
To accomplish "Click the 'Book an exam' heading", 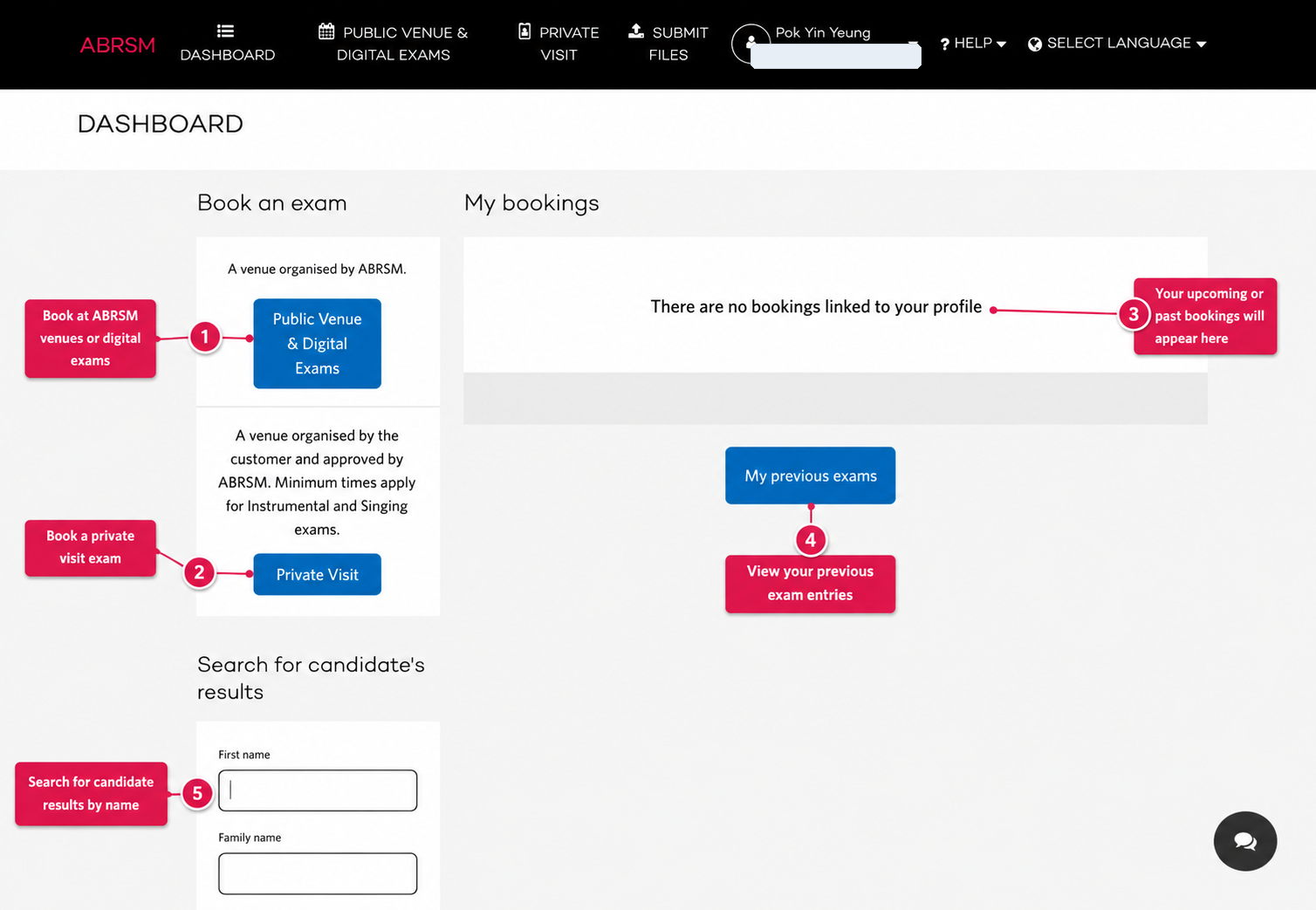I will click(x=271, y=203).
